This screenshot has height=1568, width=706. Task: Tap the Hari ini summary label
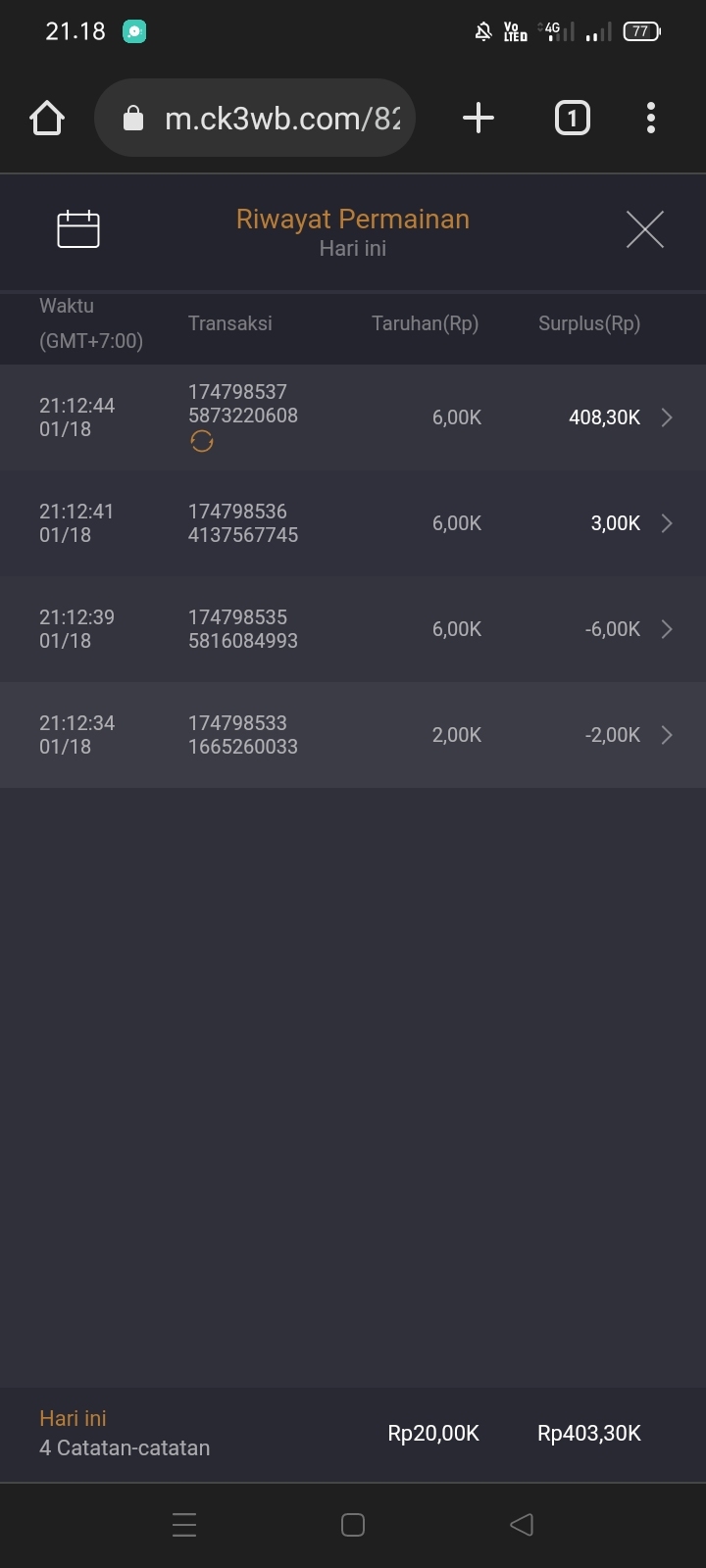73,1418
